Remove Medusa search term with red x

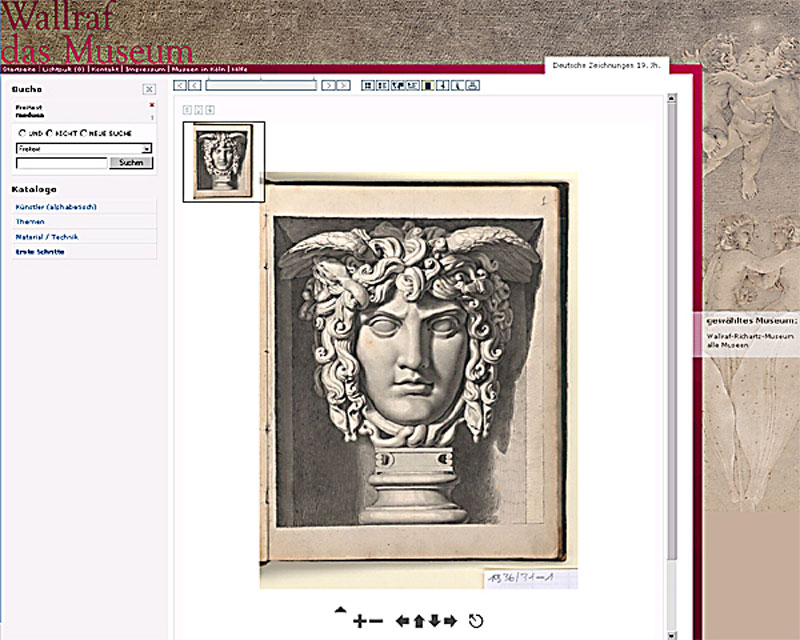[152, 105]
